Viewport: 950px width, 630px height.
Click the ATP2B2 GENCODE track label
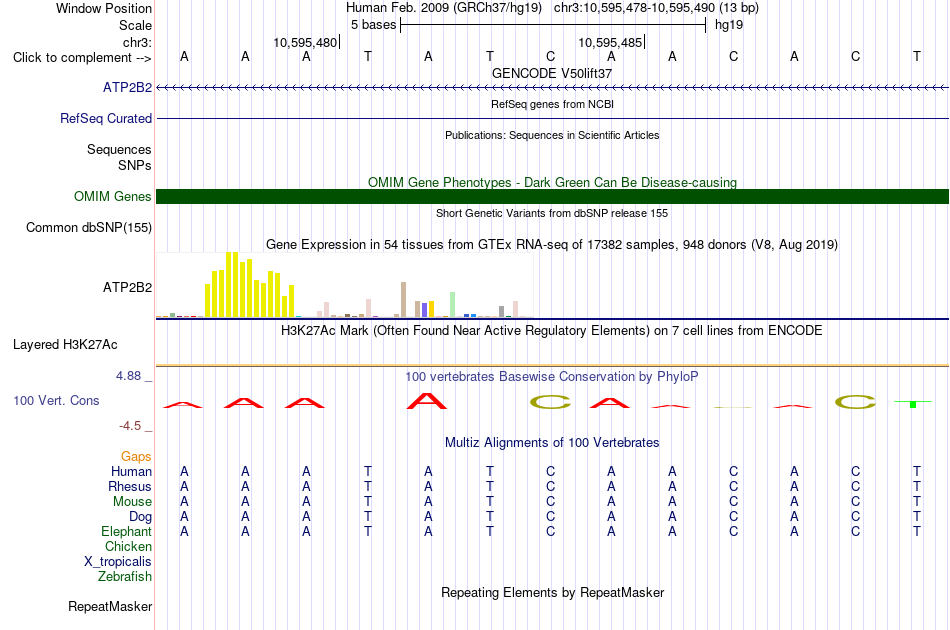click(127, 87)
